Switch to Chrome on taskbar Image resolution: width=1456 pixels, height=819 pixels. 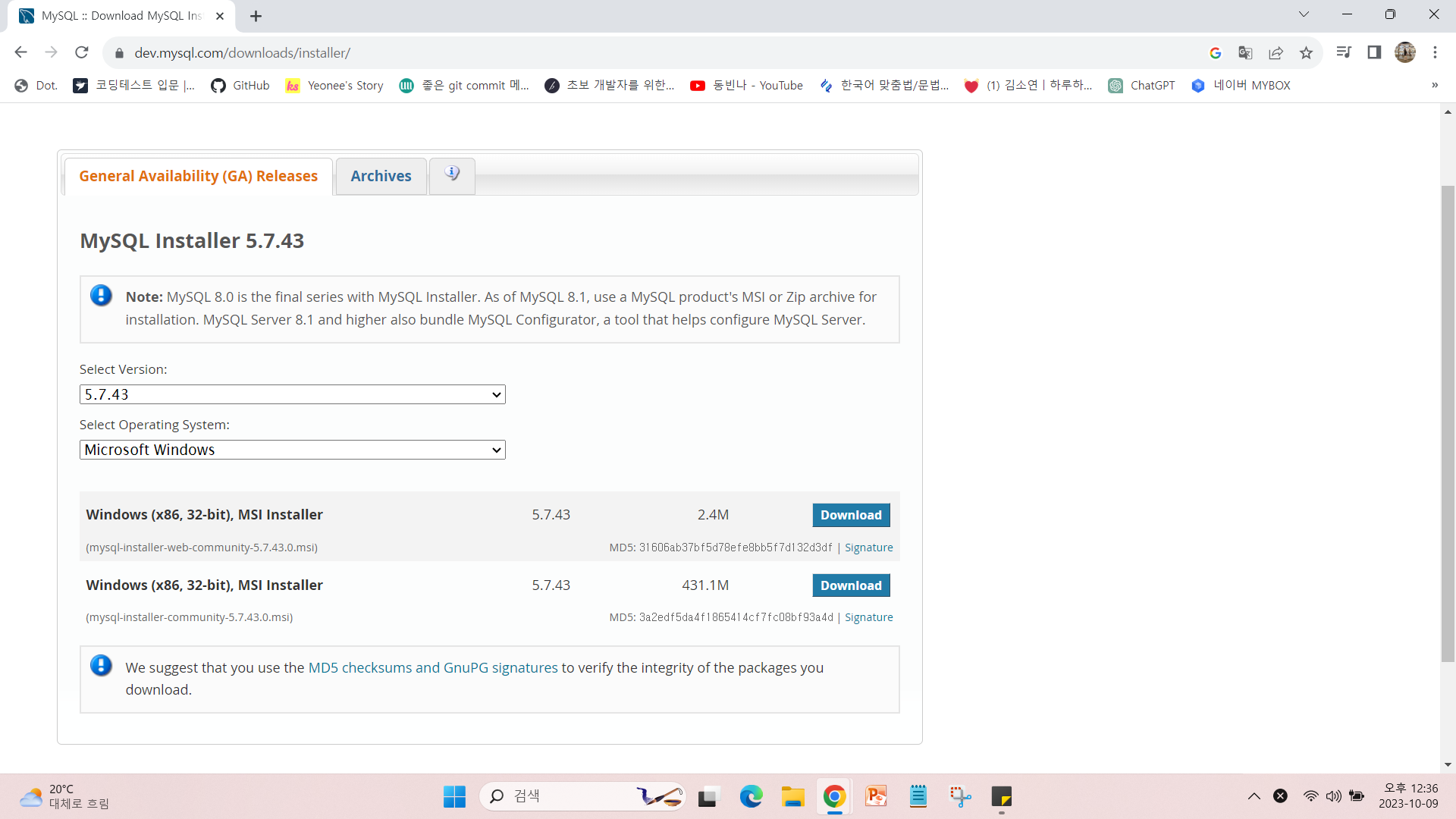[834, 796]
